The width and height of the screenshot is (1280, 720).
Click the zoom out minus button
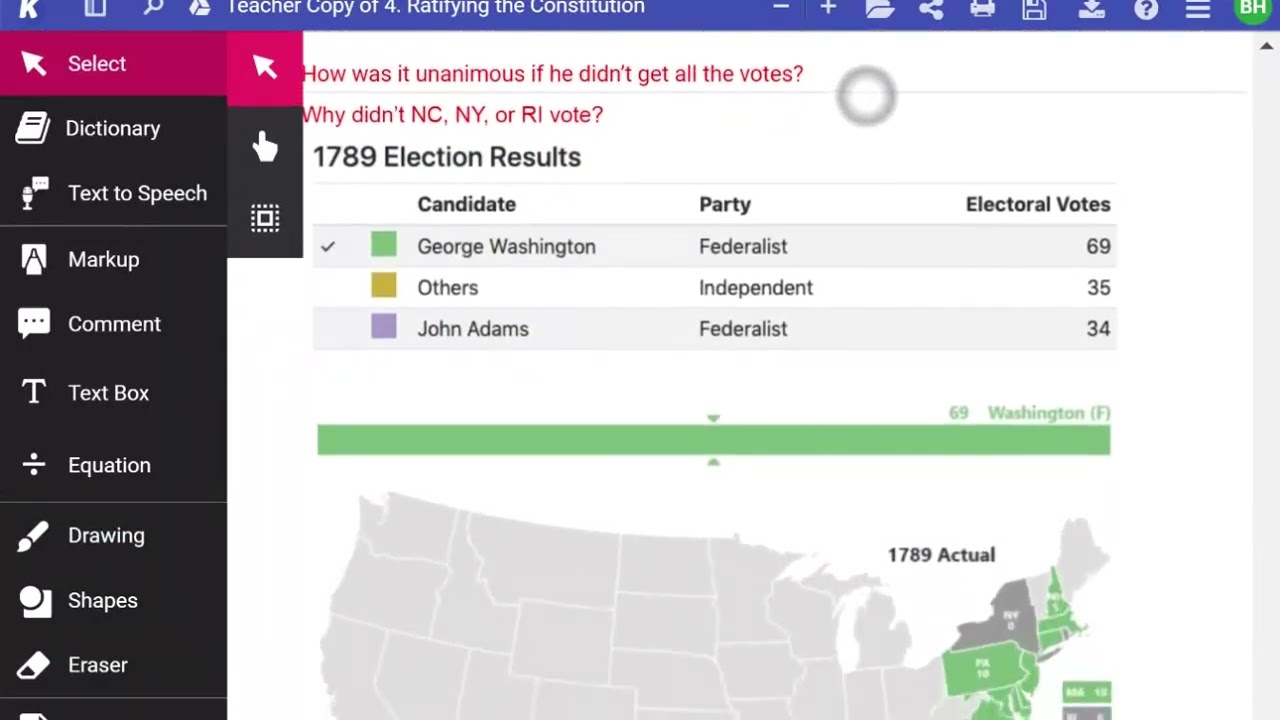pyautogui.click(x=781, y=8)
